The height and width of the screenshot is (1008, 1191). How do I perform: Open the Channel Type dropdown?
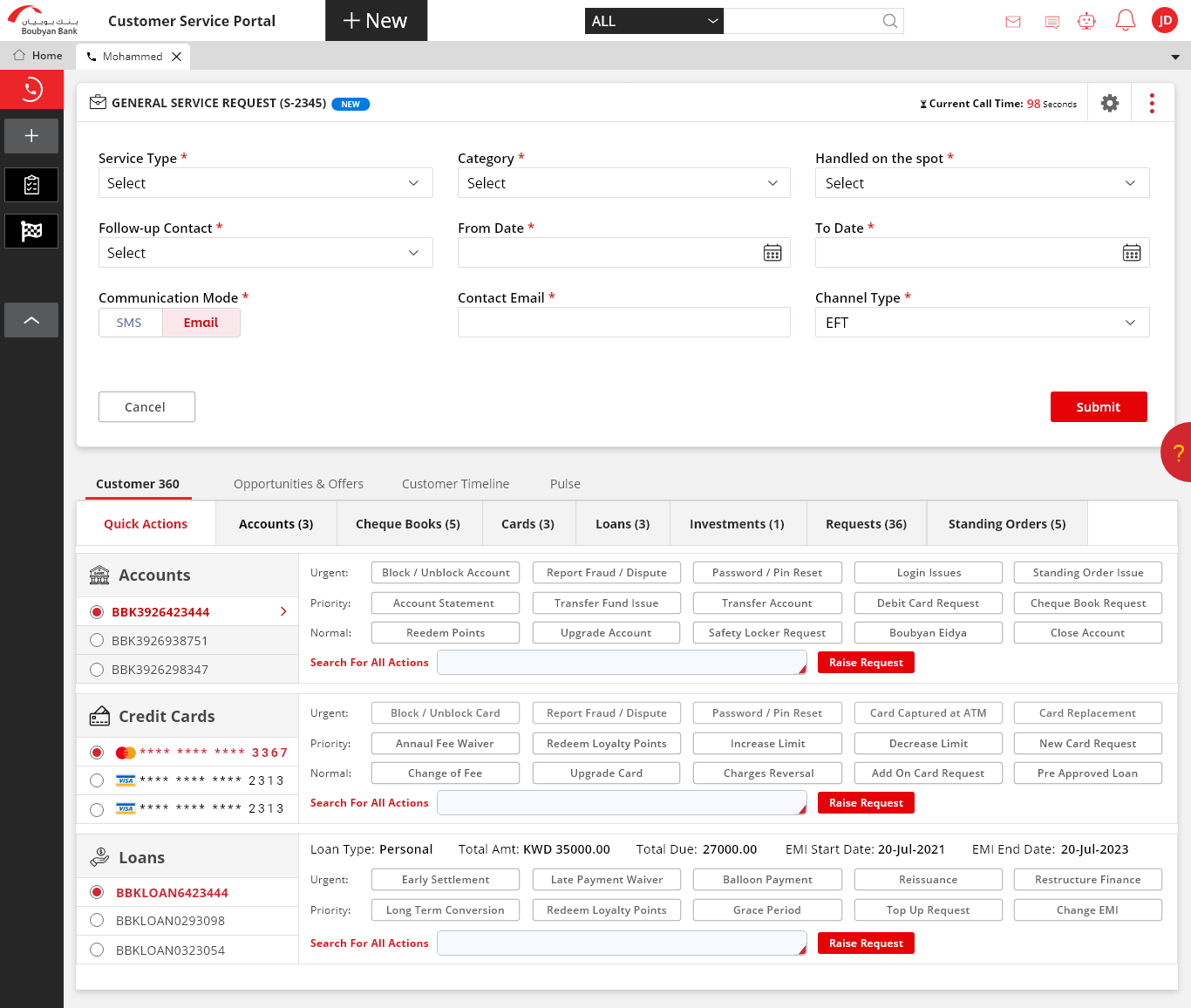pos(982,323)
